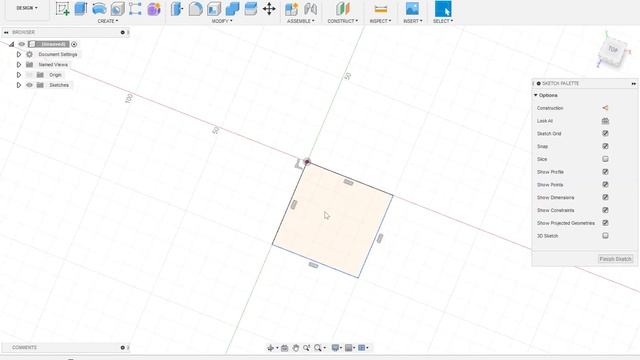
Task: Expand the Sketches tree node
Action: point(18,85)
